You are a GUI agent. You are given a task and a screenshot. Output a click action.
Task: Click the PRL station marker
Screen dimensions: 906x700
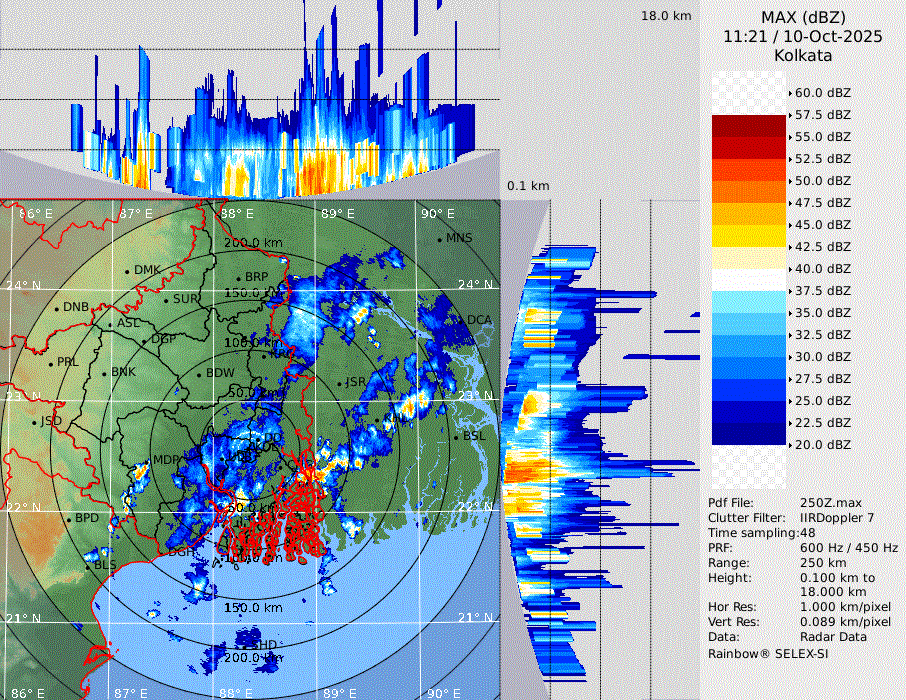coord(51,362)
